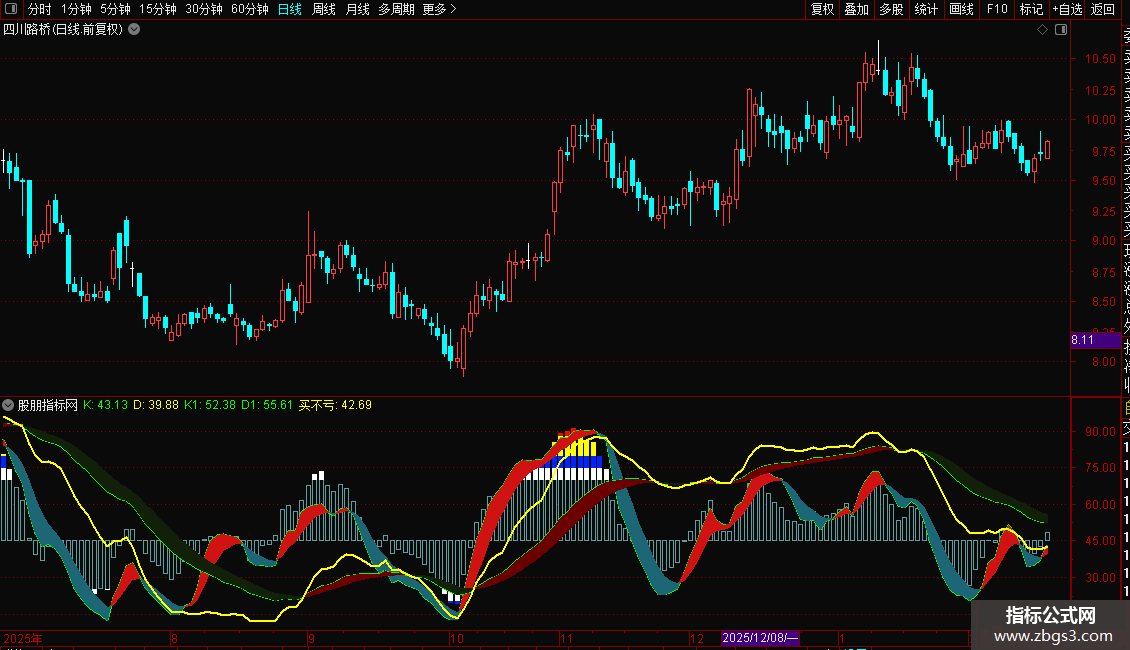The height and width of the screenshot is (650, 1130).
Task: Click the 标记 mark button
Action: 1031,9
